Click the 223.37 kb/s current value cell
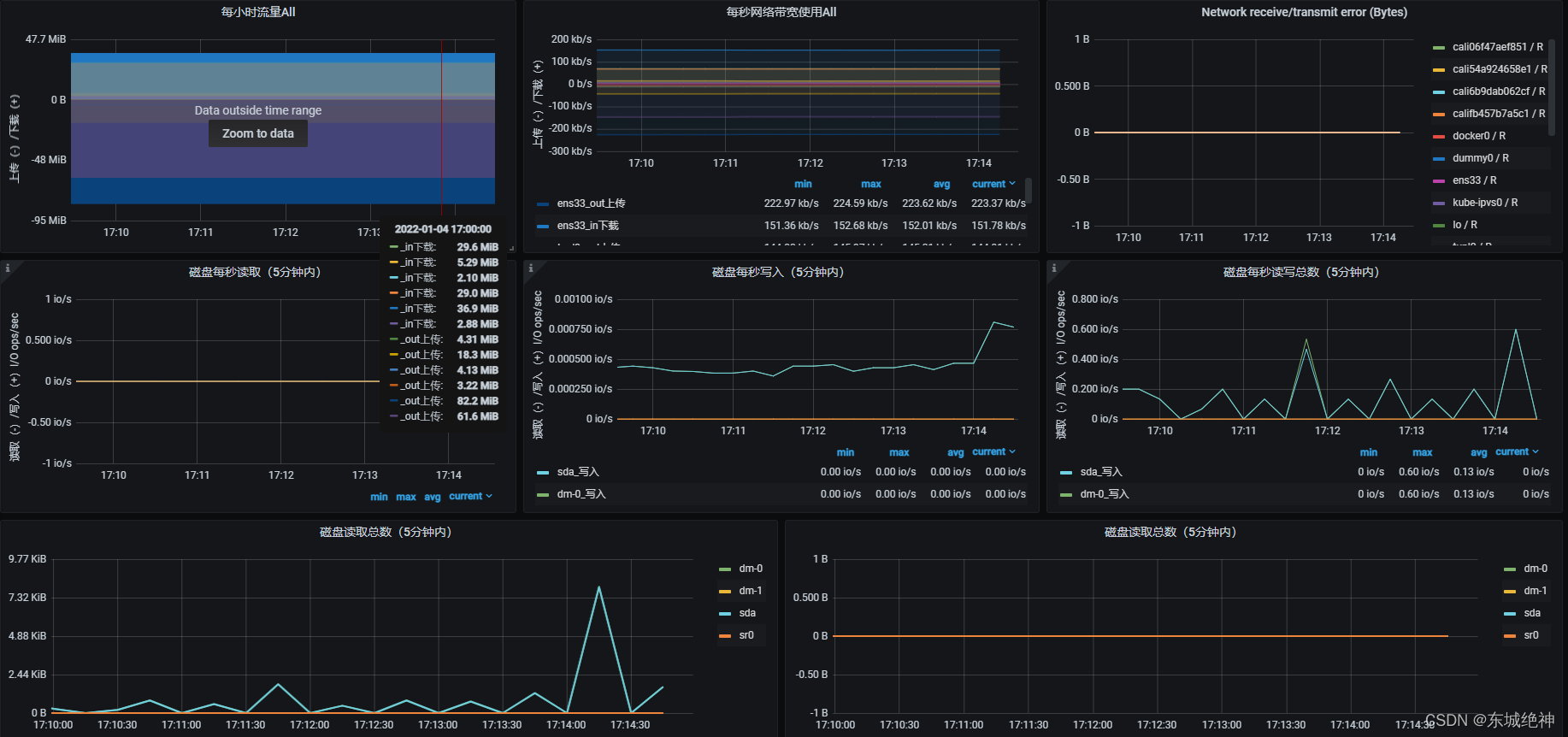Screen dimensions: 1568x737 tap(999, 203)
